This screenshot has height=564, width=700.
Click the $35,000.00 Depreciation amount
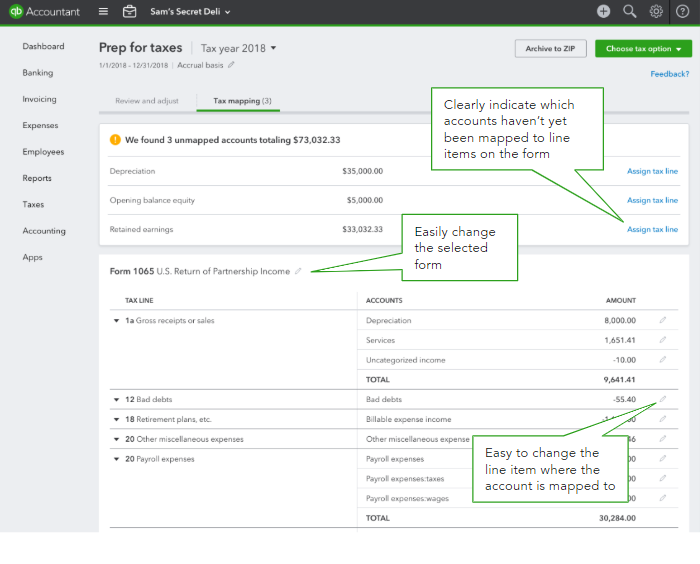point(362,171)
